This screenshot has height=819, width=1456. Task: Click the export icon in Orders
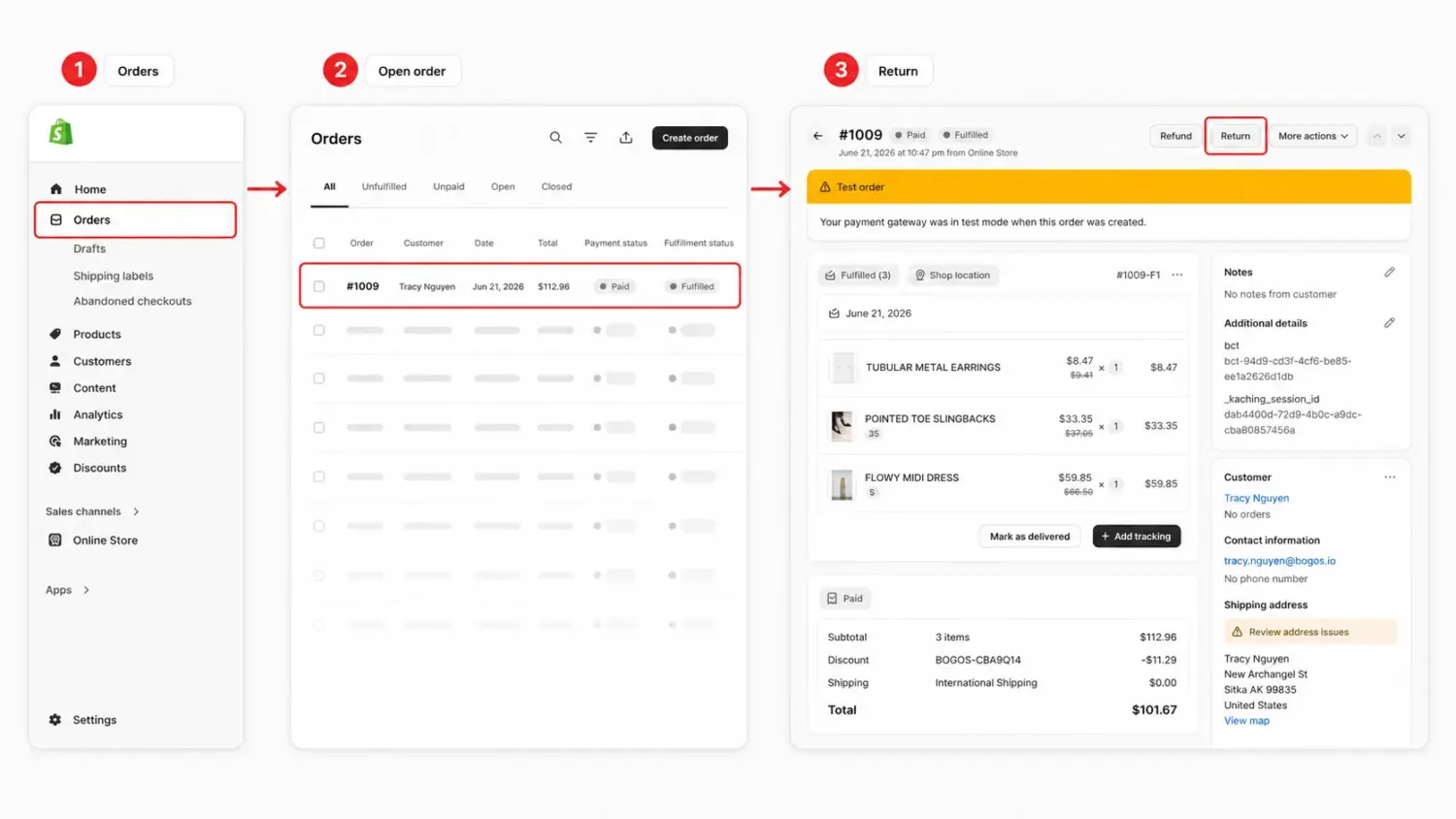tap(626, 138)
